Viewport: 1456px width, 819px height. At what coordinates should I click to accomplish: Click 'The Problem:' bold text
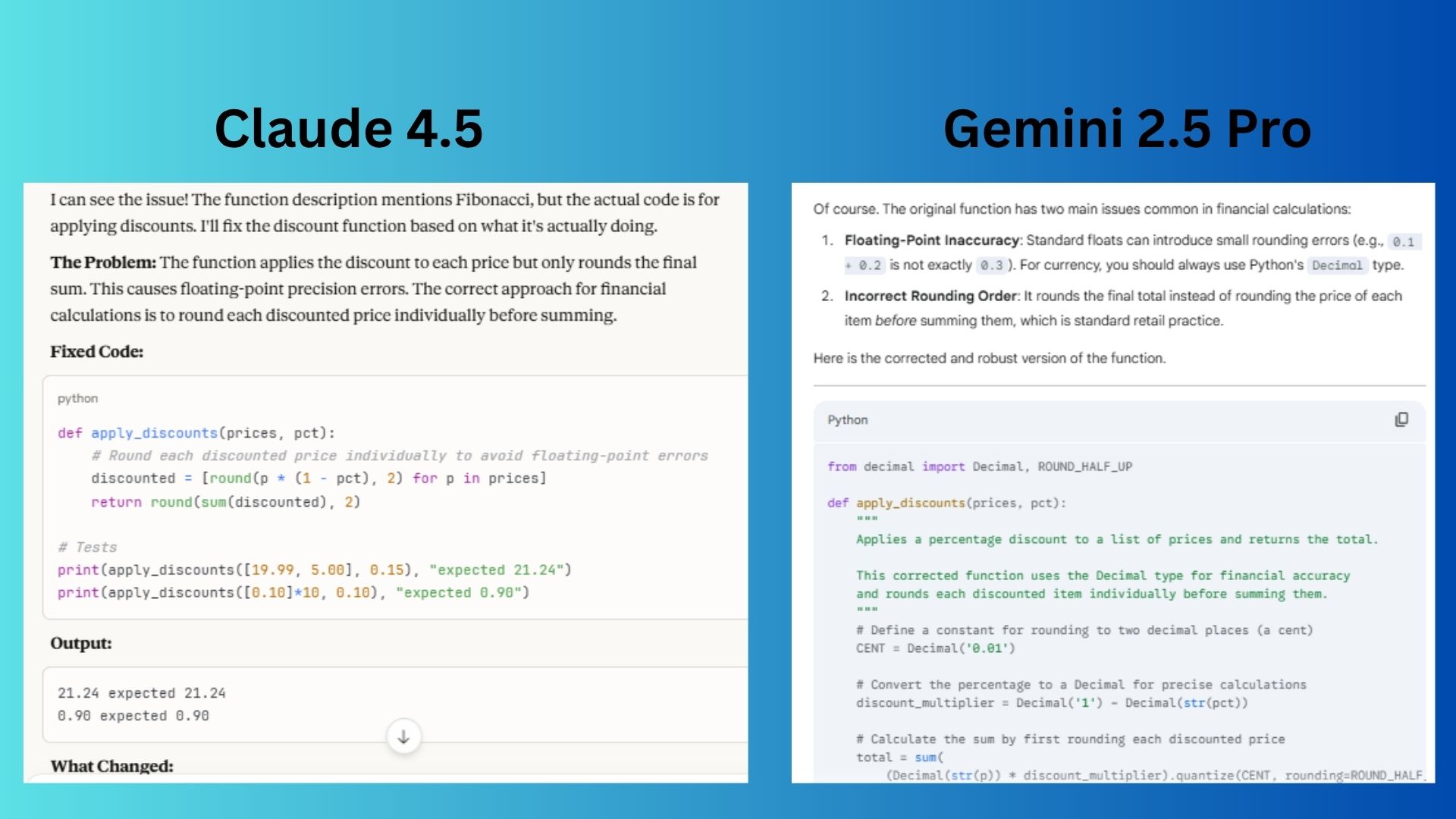(102, 262)
